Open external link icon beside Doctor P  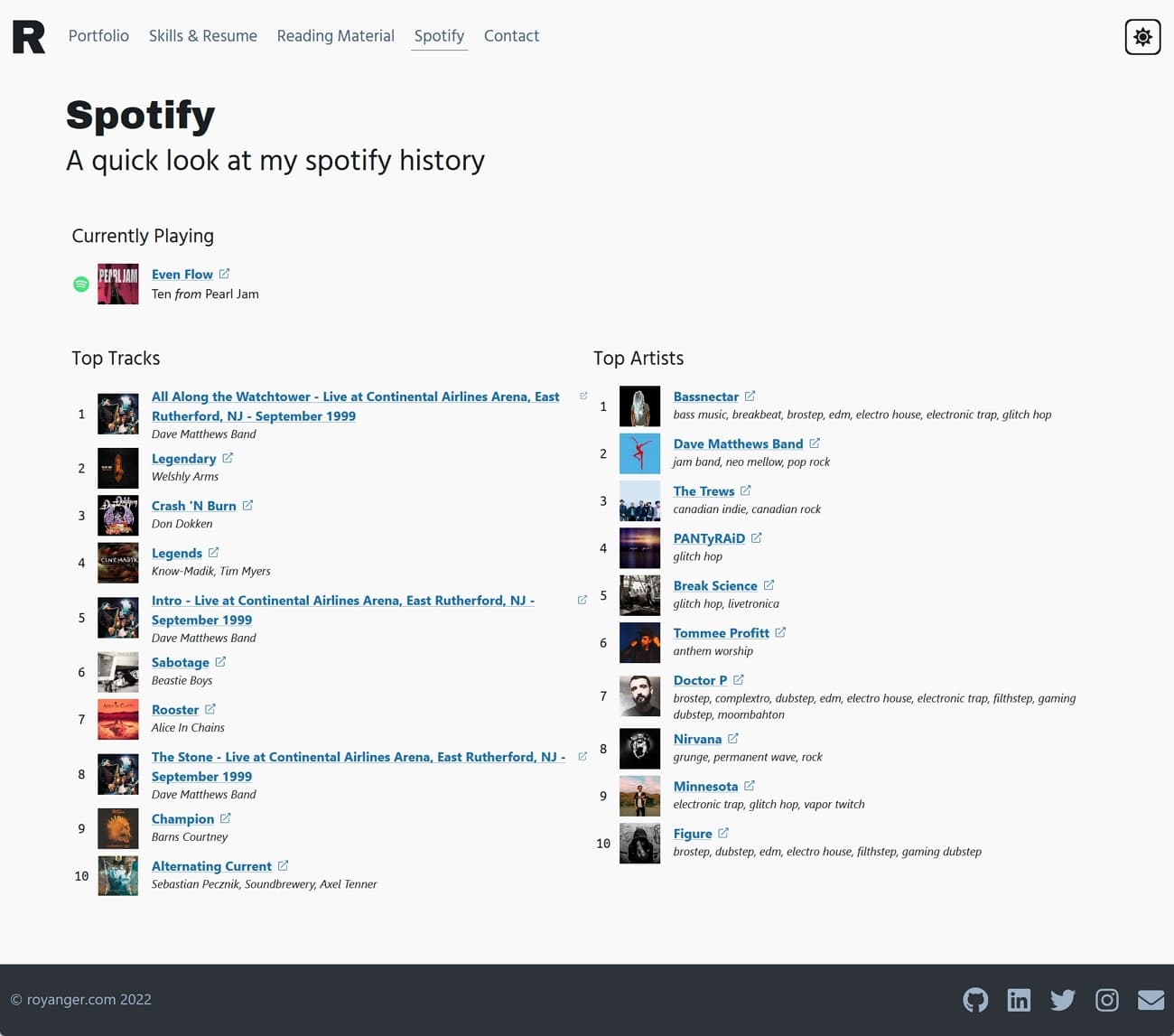pyautogui.click(x=739, y=679)
